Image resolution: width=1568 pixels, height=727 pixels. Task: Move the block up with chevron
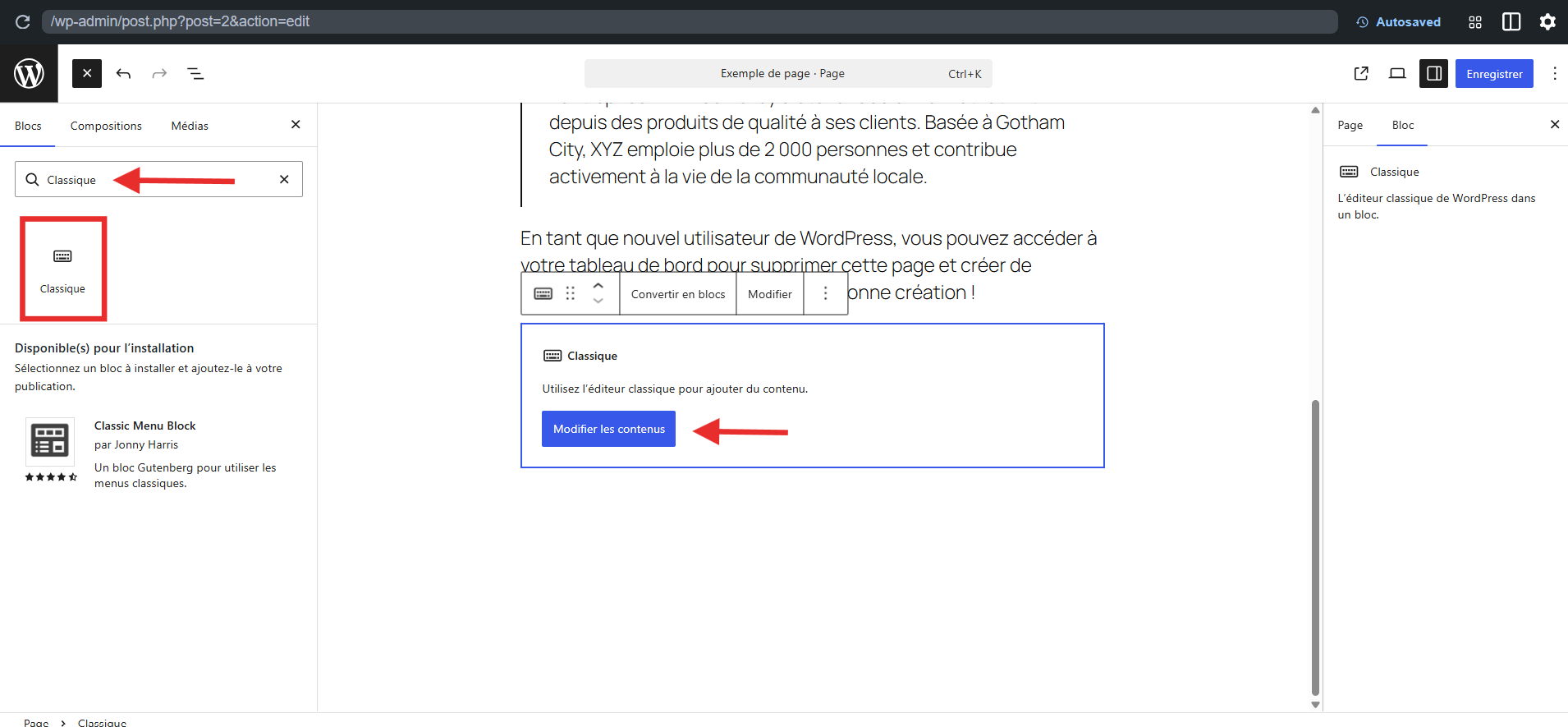click(598, 285)
